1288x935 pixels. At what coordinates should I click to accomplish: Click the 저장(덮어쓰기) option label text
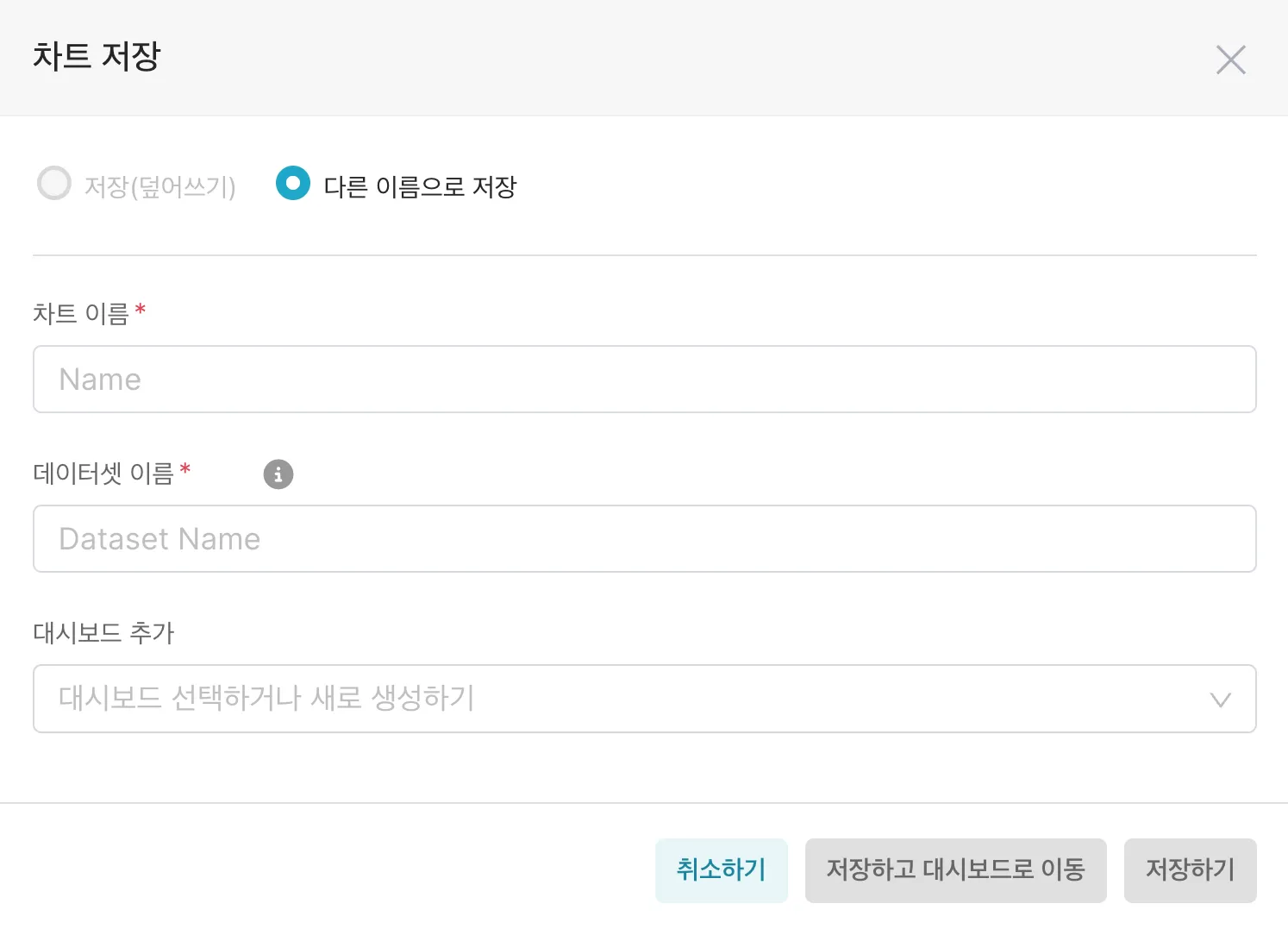tap(160, 187)
